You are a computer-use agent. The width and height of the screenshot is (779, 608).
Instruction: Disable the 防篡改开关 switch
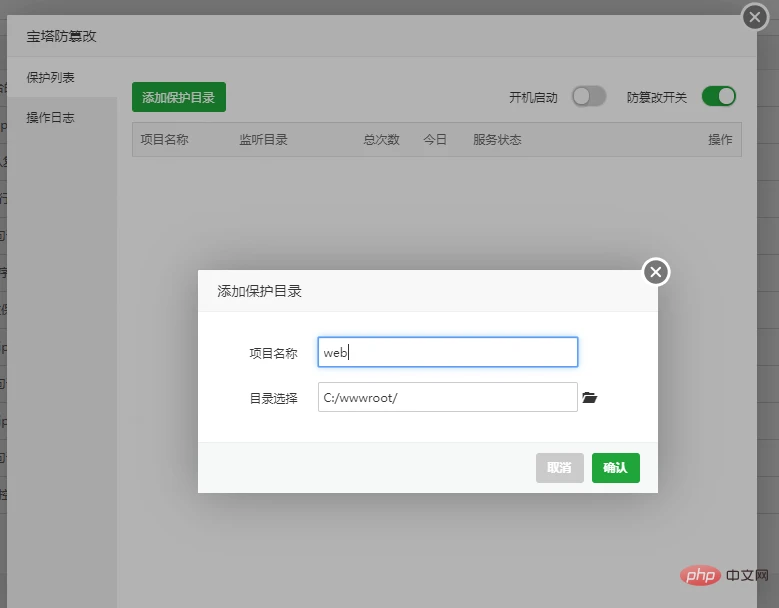point(718,96)
